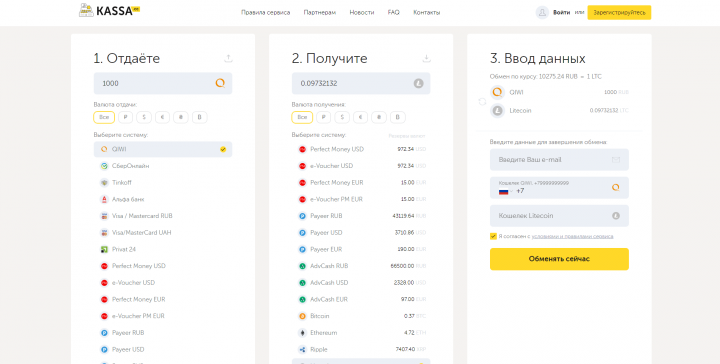
Task: Click the yellow Зарегистрируйтесь button
Action: pyautogui.click(x=619, y=12)
